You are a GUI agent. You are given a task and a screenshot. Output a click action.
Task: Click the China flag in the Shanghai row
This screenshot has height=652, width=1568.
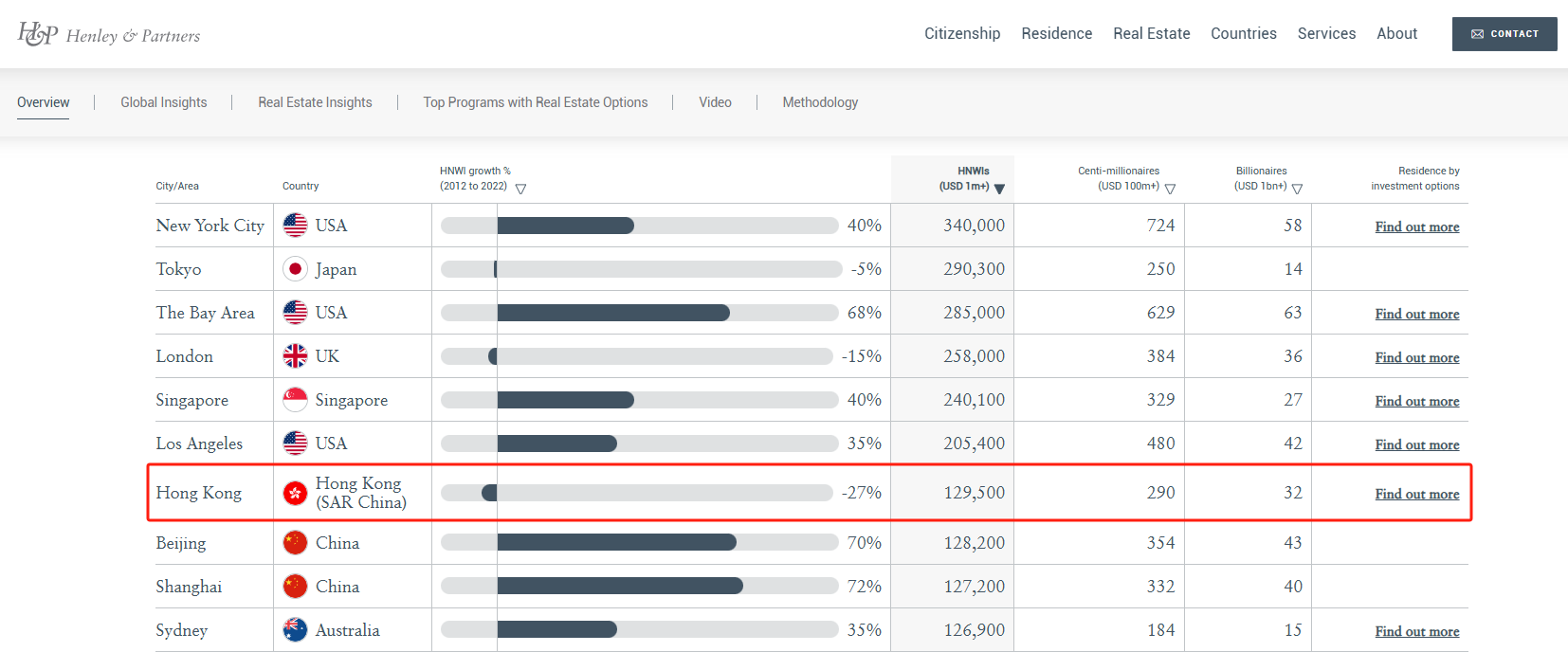[x=295, y=587]
